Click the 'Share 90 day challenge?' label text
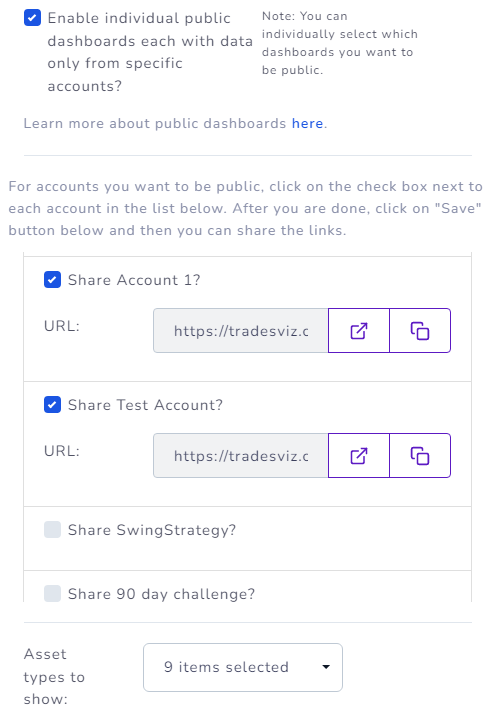Image resolution: width=497 pixels, height=713 pixels. pos(161,594)
